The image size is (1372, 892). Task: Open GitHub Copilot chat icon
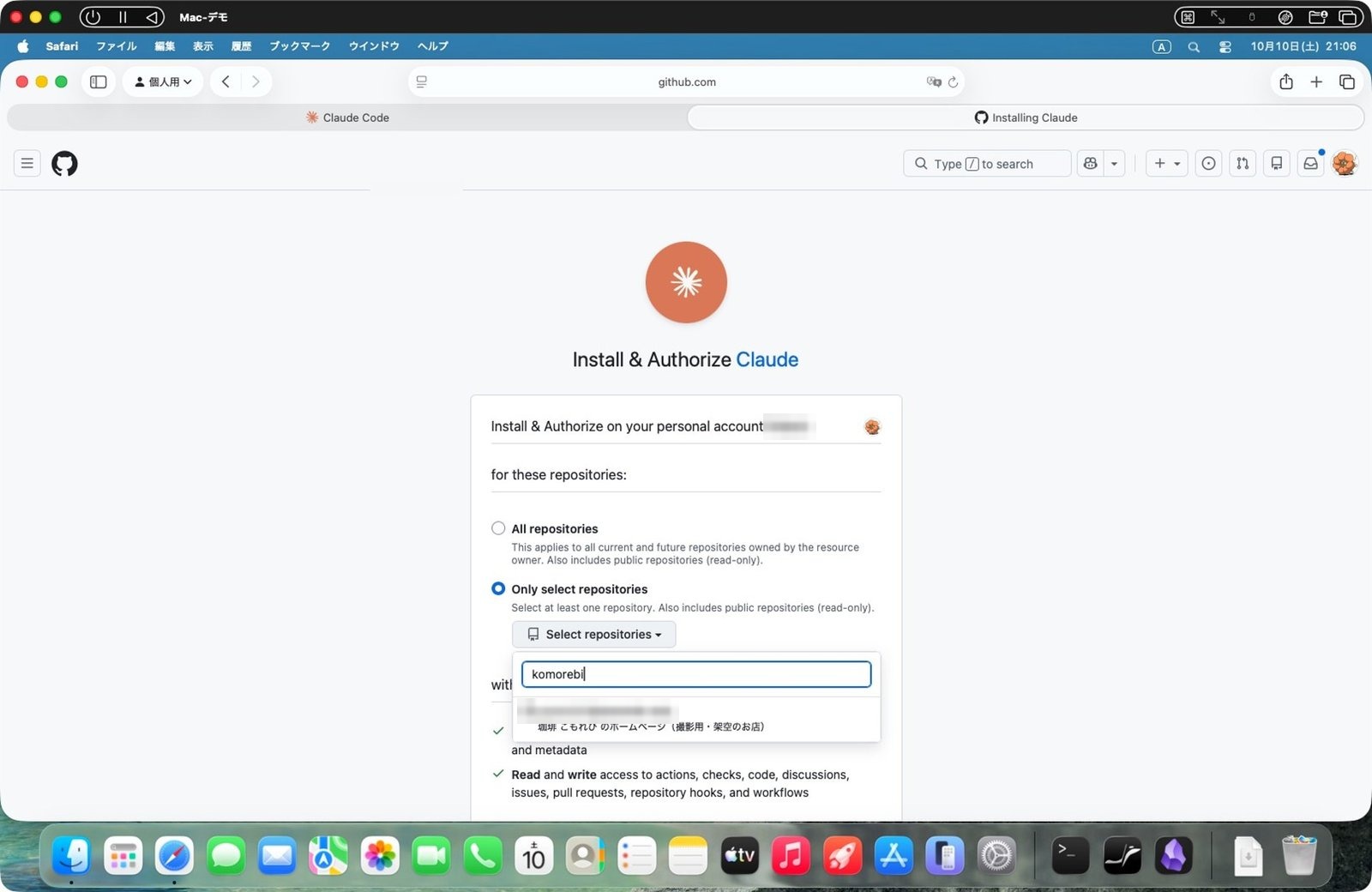[x=1091, y=163]
